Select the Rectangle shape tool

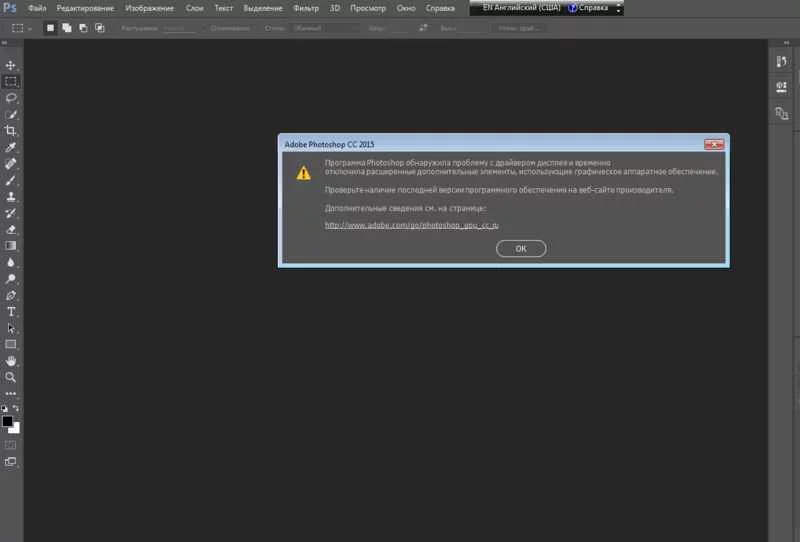tap(11, 344)
